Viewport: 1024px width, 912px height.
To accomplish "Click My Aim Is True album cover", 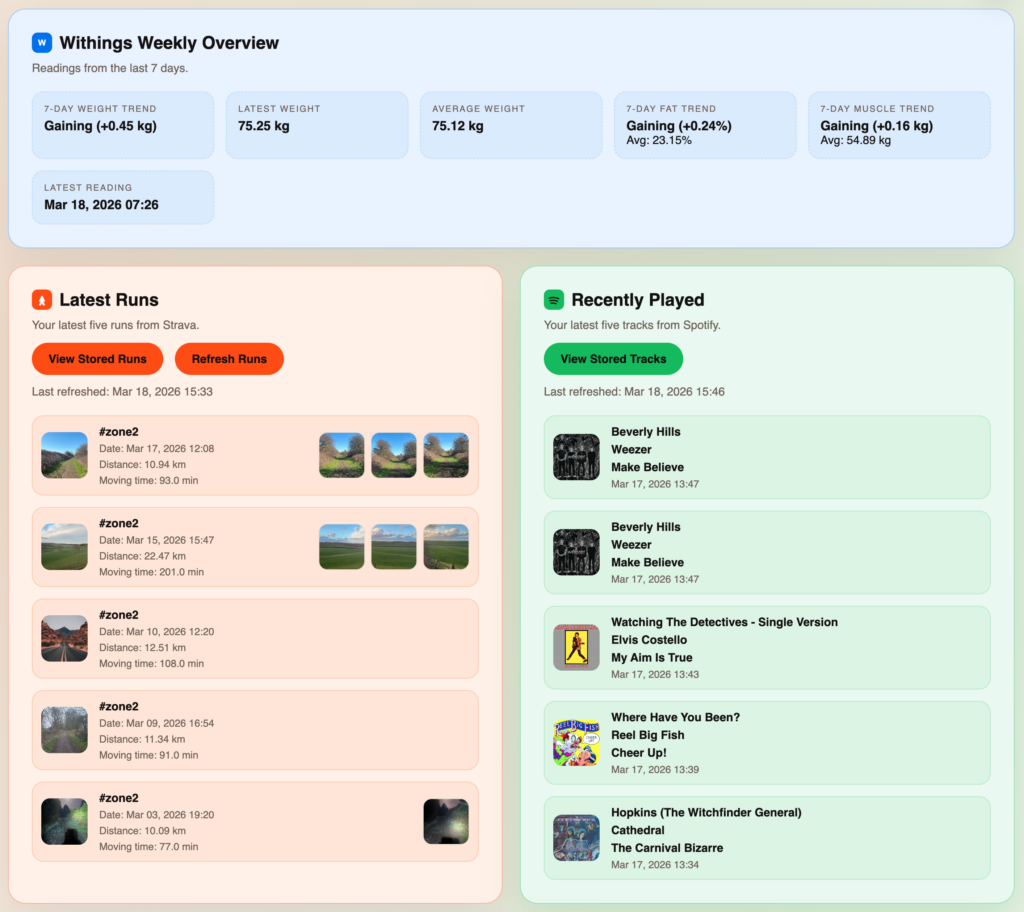I will tap(576, 647).
